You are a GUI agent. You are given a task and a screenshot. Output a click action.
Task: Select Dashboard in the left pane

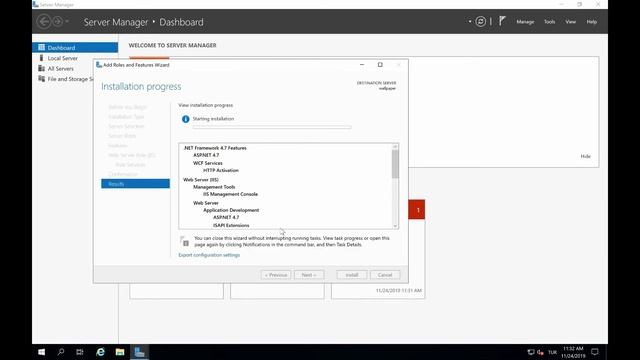(x=75, y=47)
